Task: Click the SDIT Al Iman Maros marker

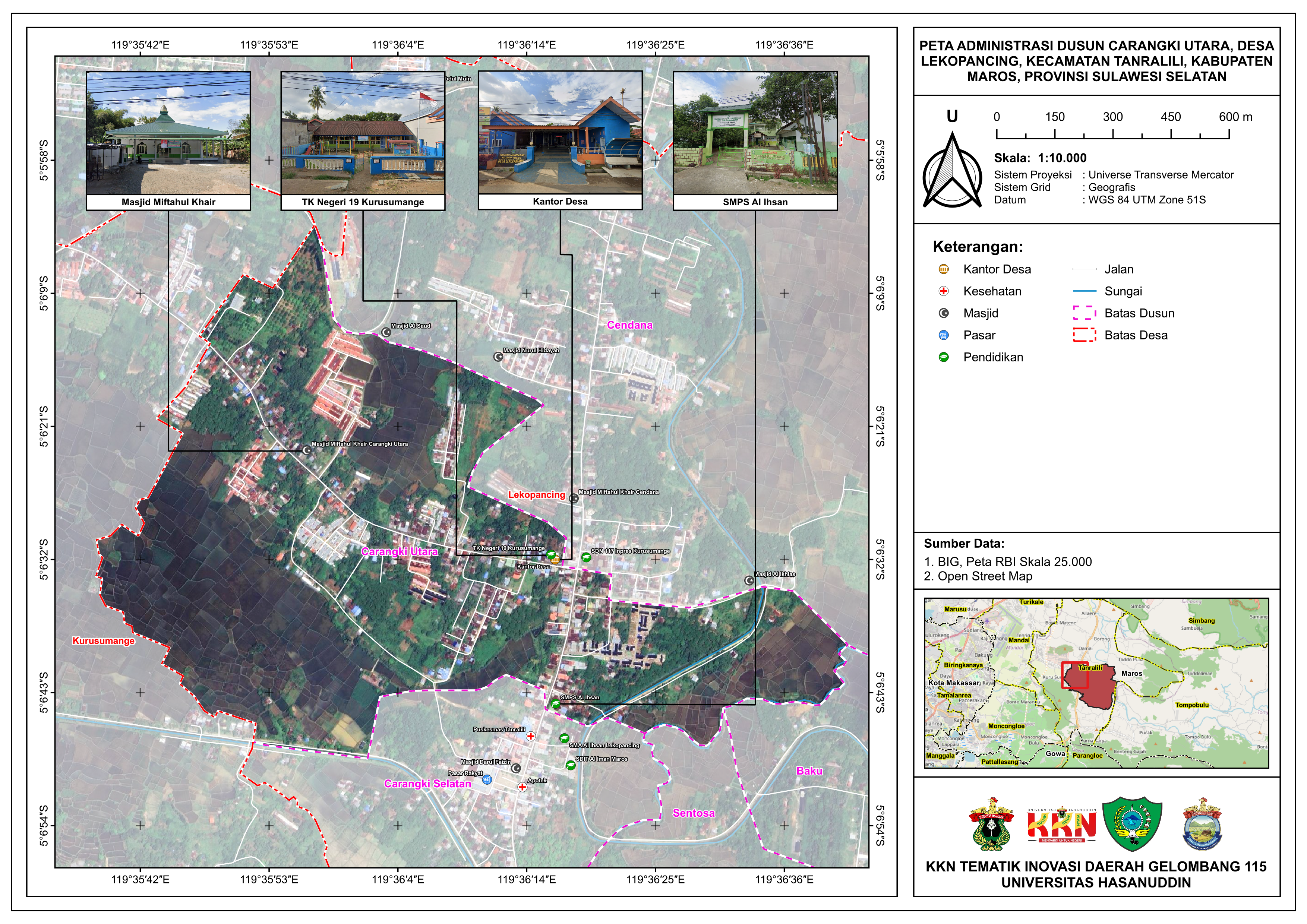Action: 570,765
